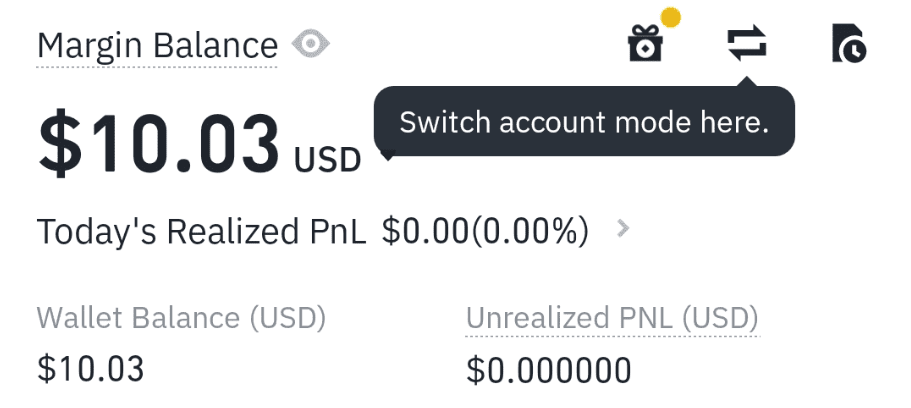Image resolution: width=911 pixels, height=408 pixels.
Task: Dismiss the 'Switch account mode here.' tooltip
Action: point(584,122)
